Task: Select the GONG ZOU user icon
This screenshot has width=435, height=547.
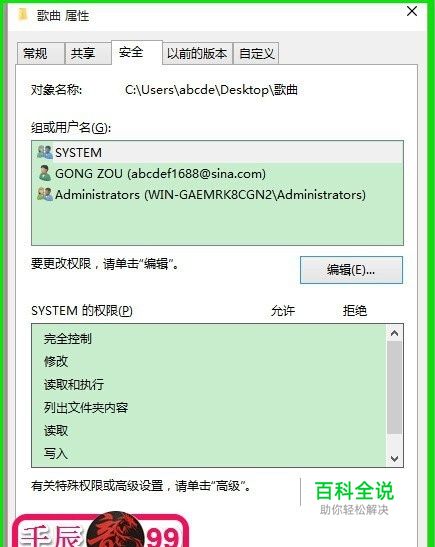Action: tap(45, 173)
